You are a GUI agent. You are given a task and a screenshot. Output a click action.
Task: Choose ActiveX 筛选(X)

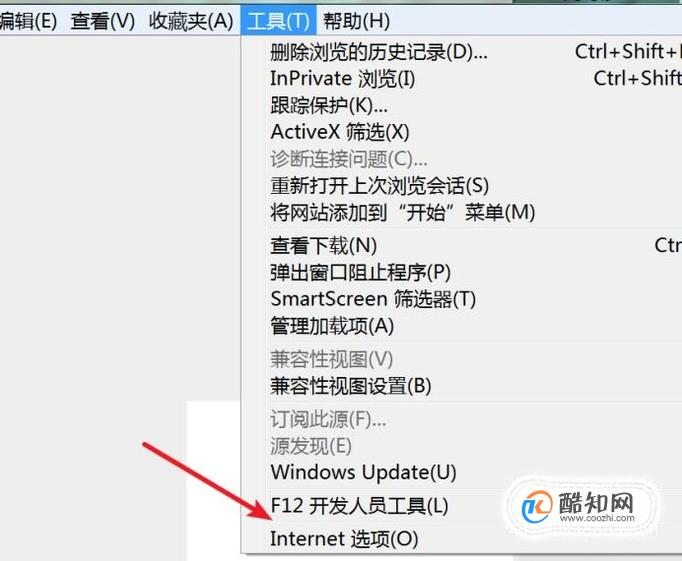462,132
